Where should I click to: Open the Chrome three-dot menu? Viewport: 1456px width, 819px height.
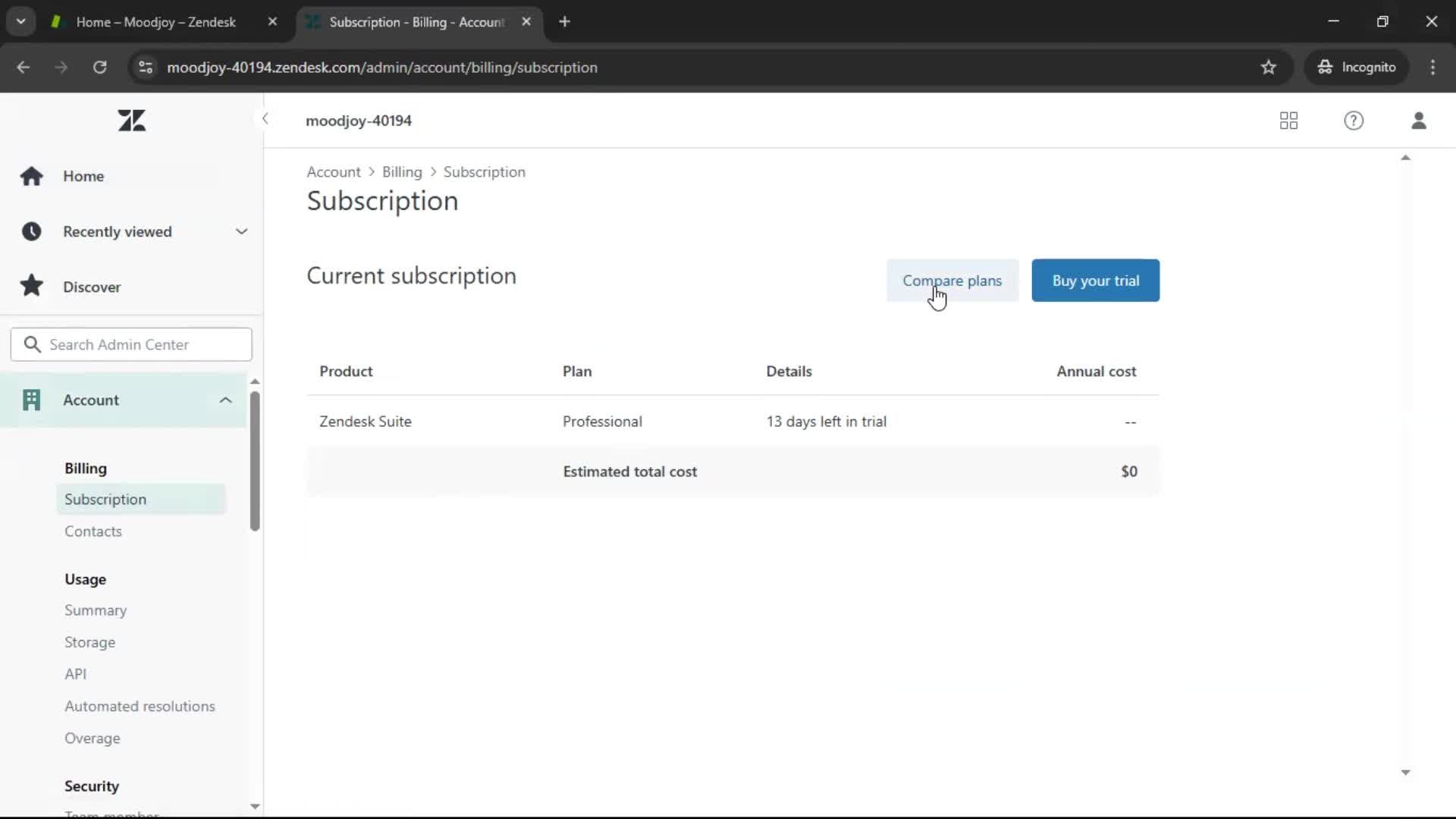1432,67
